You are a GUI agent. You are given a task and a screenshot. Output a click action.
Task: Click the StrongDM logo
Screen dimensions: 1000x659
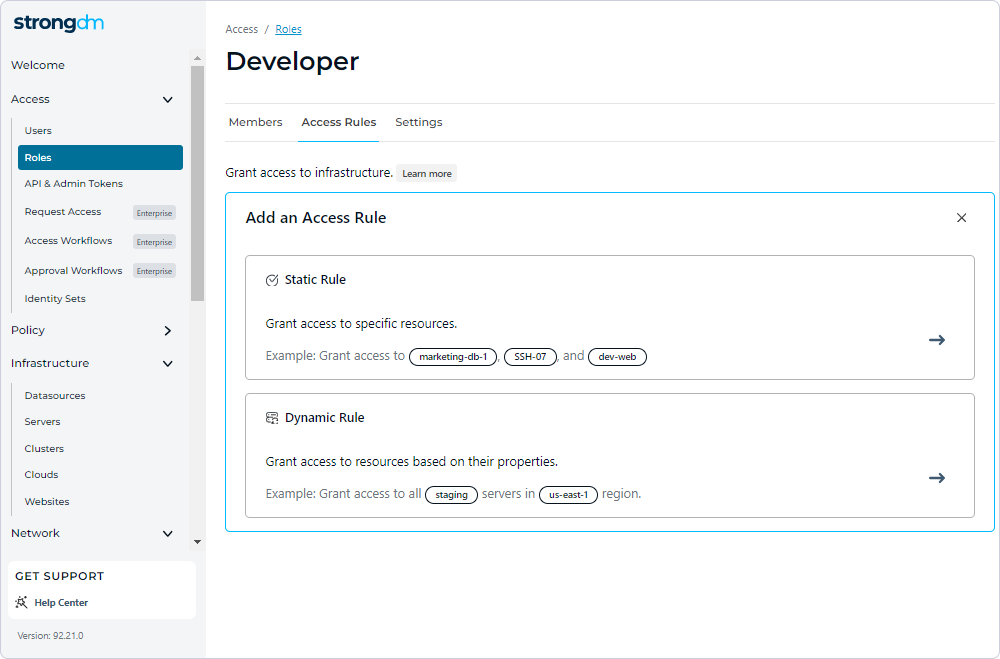tap(59, 23)
